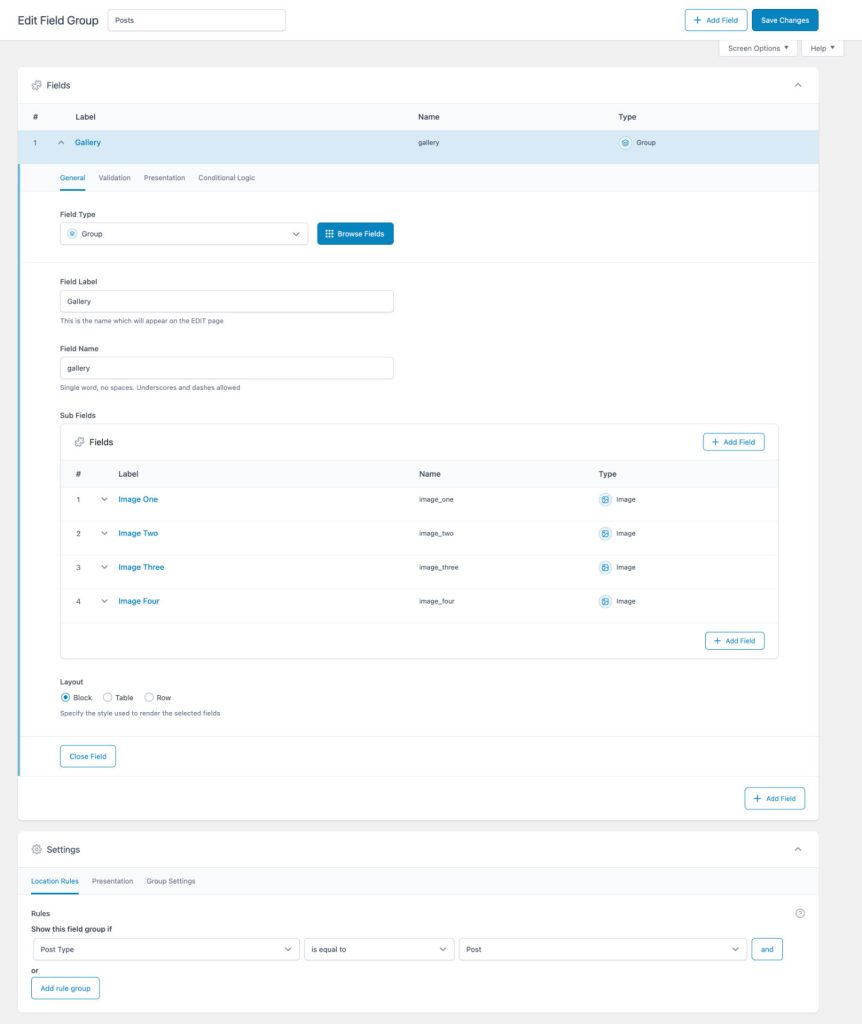Click the Group type icon in Gallery row

[x=625, y=143]
